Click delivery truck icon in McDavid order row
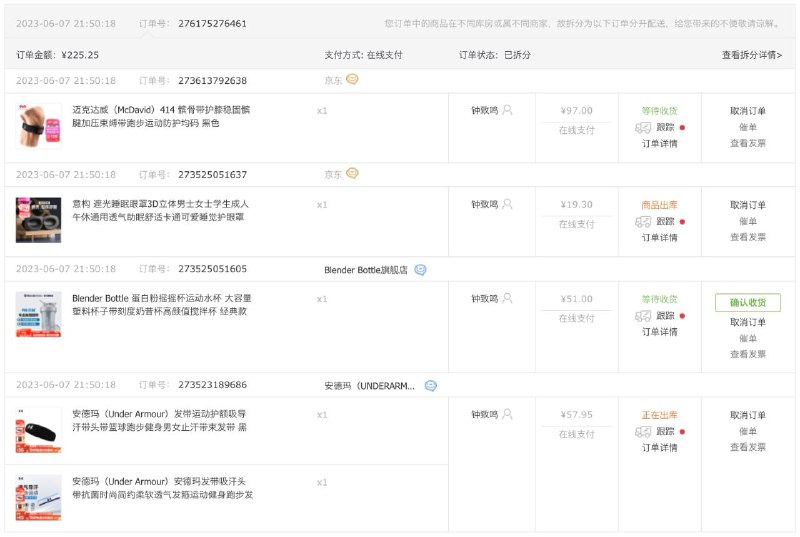 [x=643, y=127]
